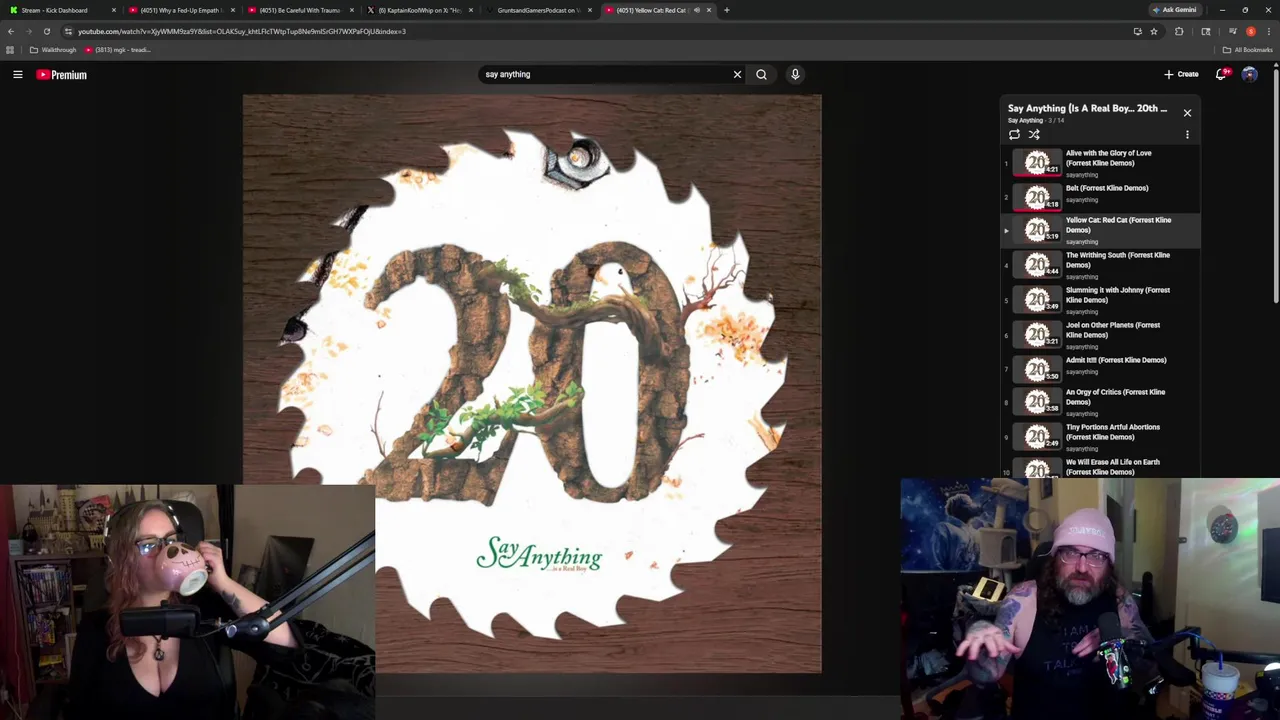Click thumbnail of 'Joel on Other Planets'
The width and height of the screenshot is (1280, 720).
[x=1037, y=335]
